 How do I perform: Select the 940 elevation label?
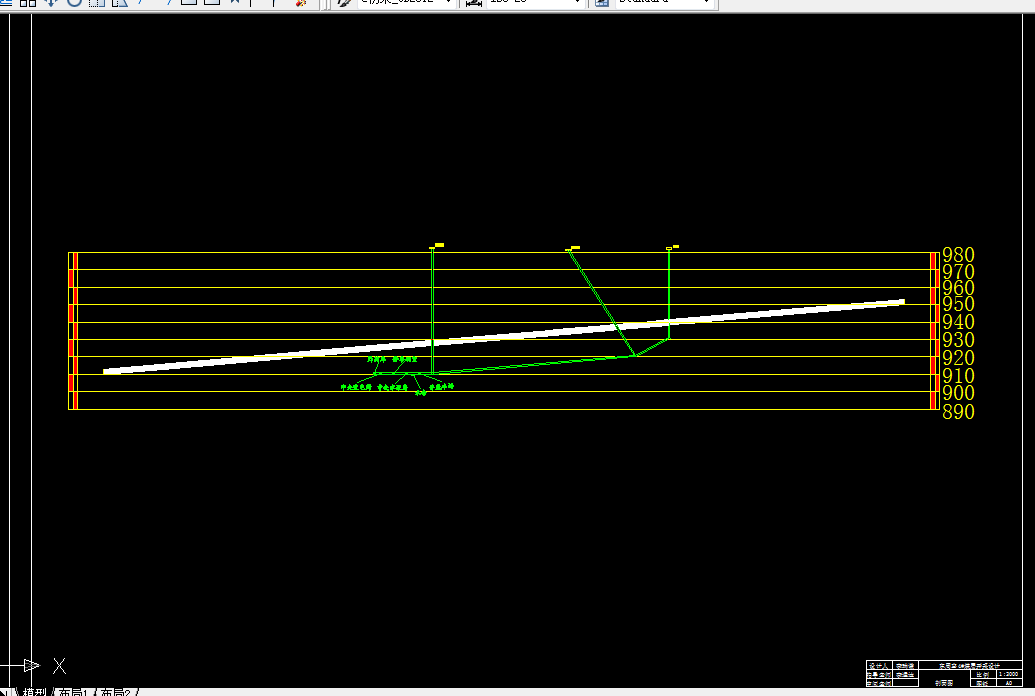point(958,322)
